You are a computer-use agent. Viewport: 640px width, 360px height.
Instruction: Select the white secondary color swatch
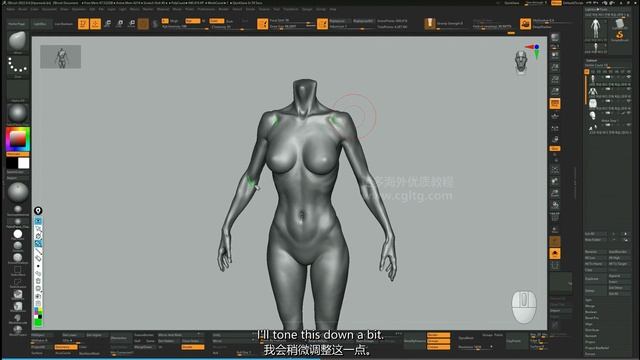coord(24,163)
